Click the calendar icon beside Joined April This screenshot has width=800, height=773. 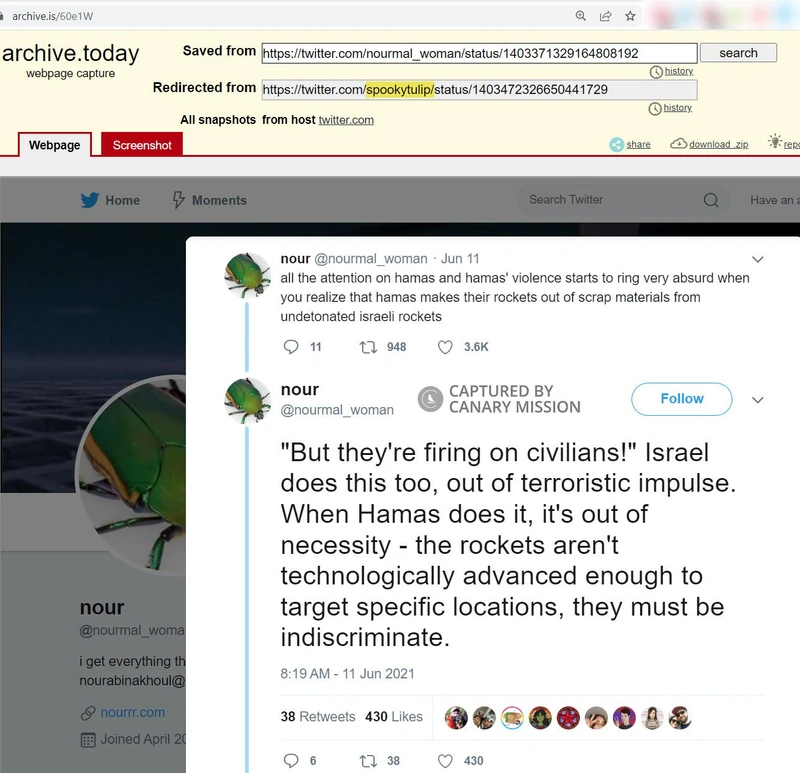[x=88, y=740]
